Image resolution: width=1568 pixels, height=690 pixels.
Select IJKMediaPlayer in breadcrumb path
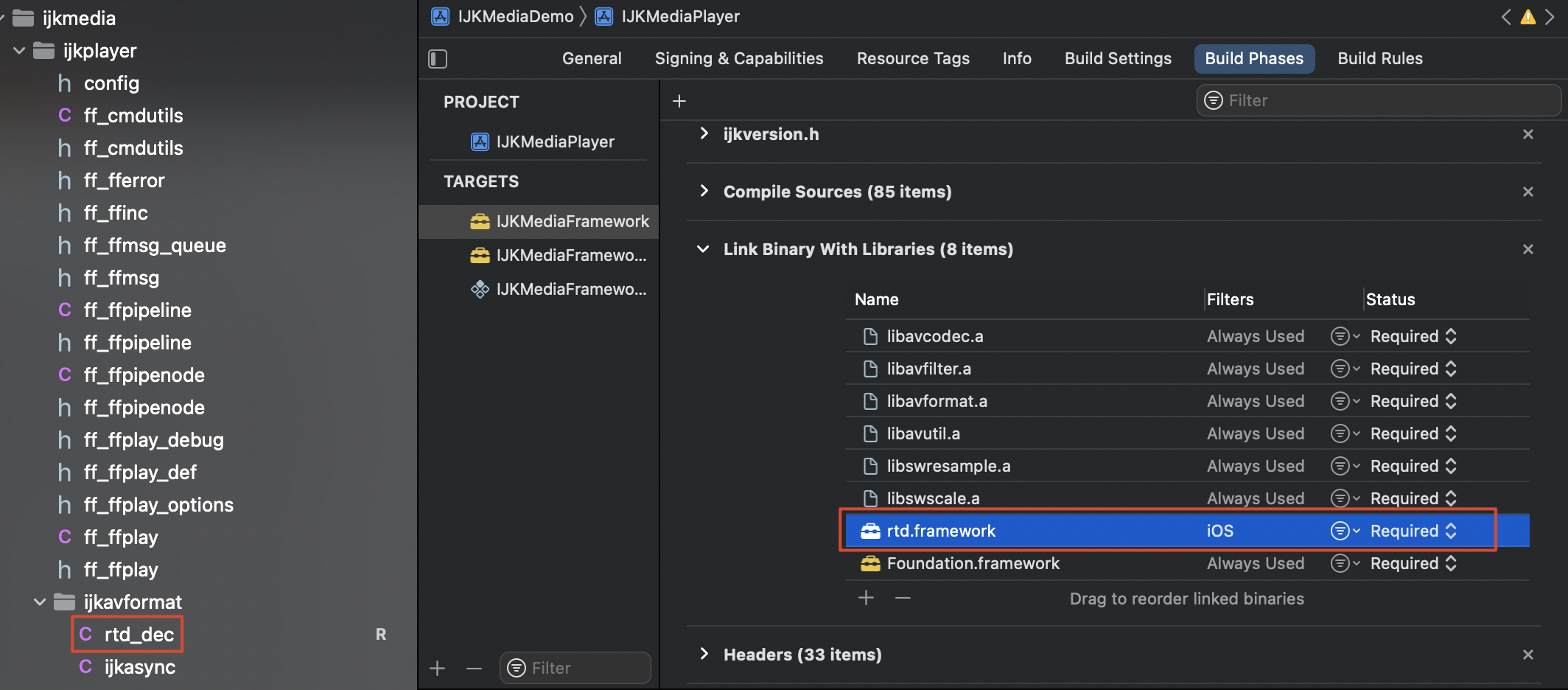[x=680, y=16]
